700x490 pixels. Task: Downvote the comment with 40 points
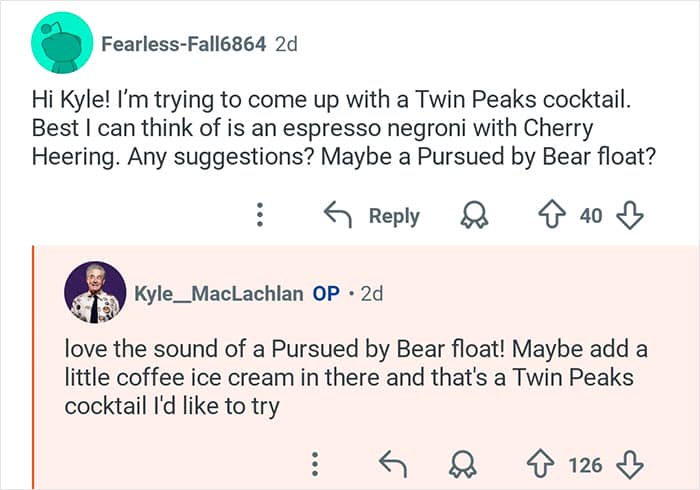(630, 215)
